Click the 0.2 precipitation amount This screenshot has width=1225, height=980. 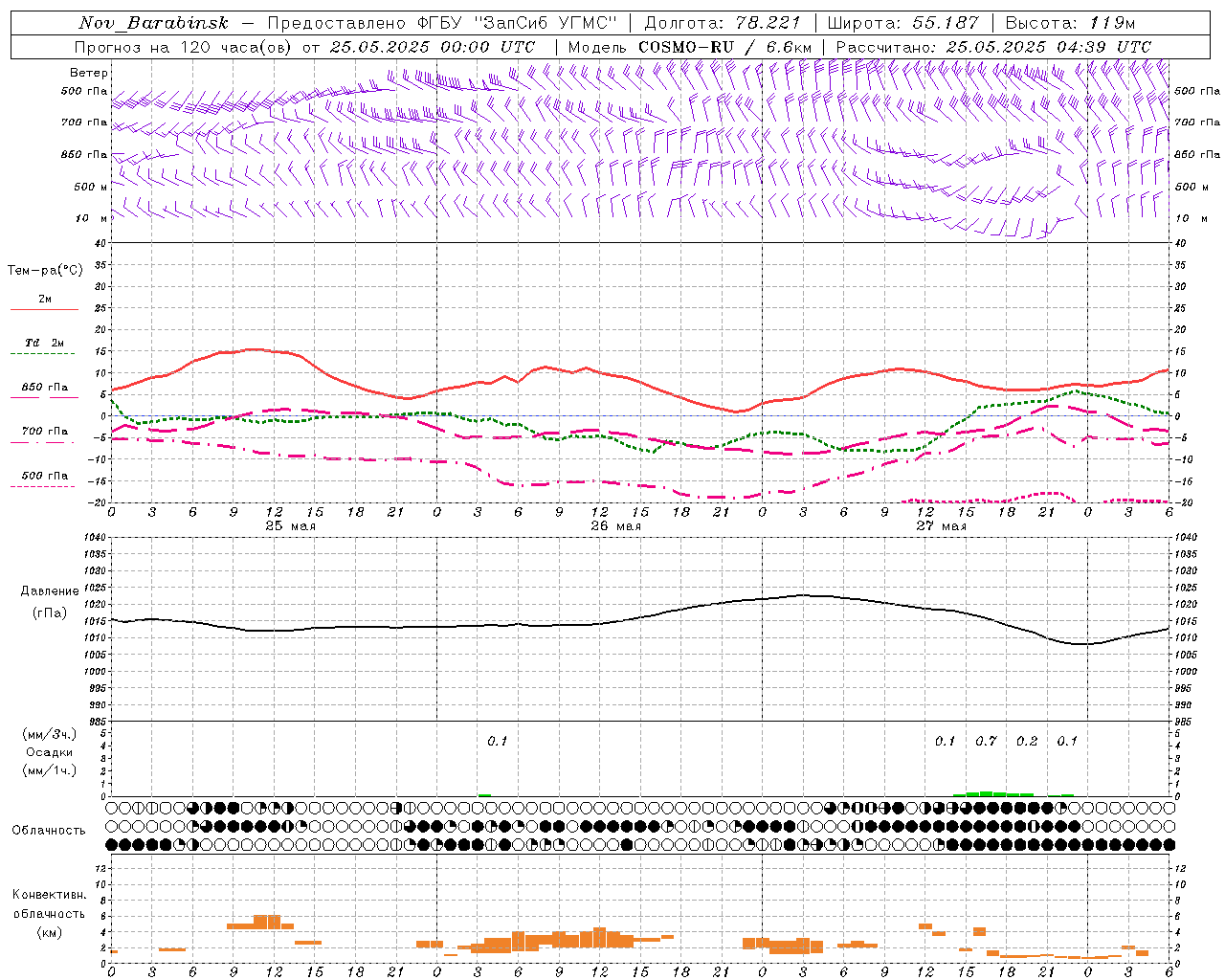click(1027, 742)
